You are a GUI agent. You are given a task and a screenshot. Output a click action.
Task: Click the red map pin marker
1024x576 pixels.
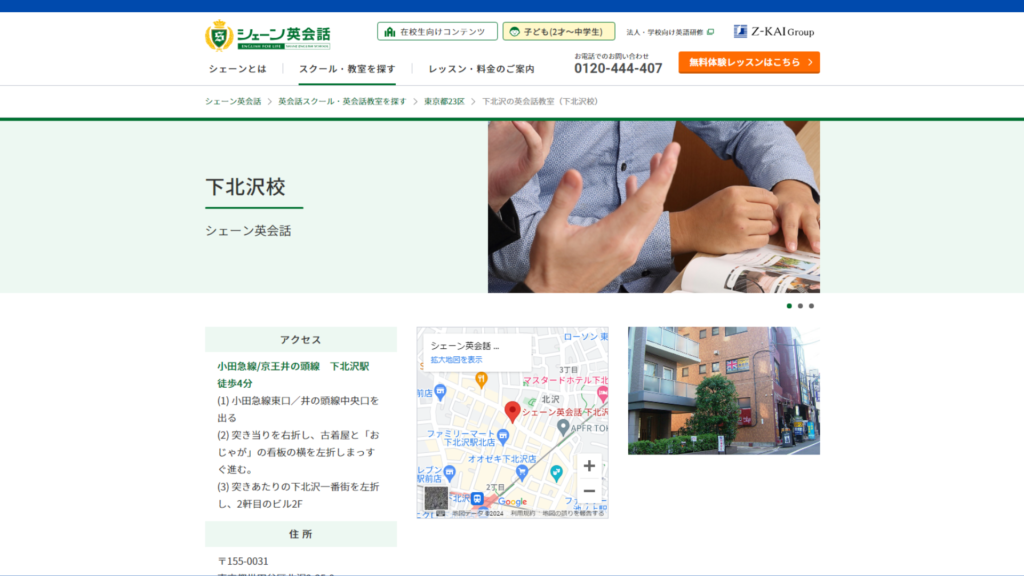pyautogui.click(x=513, y=411)
